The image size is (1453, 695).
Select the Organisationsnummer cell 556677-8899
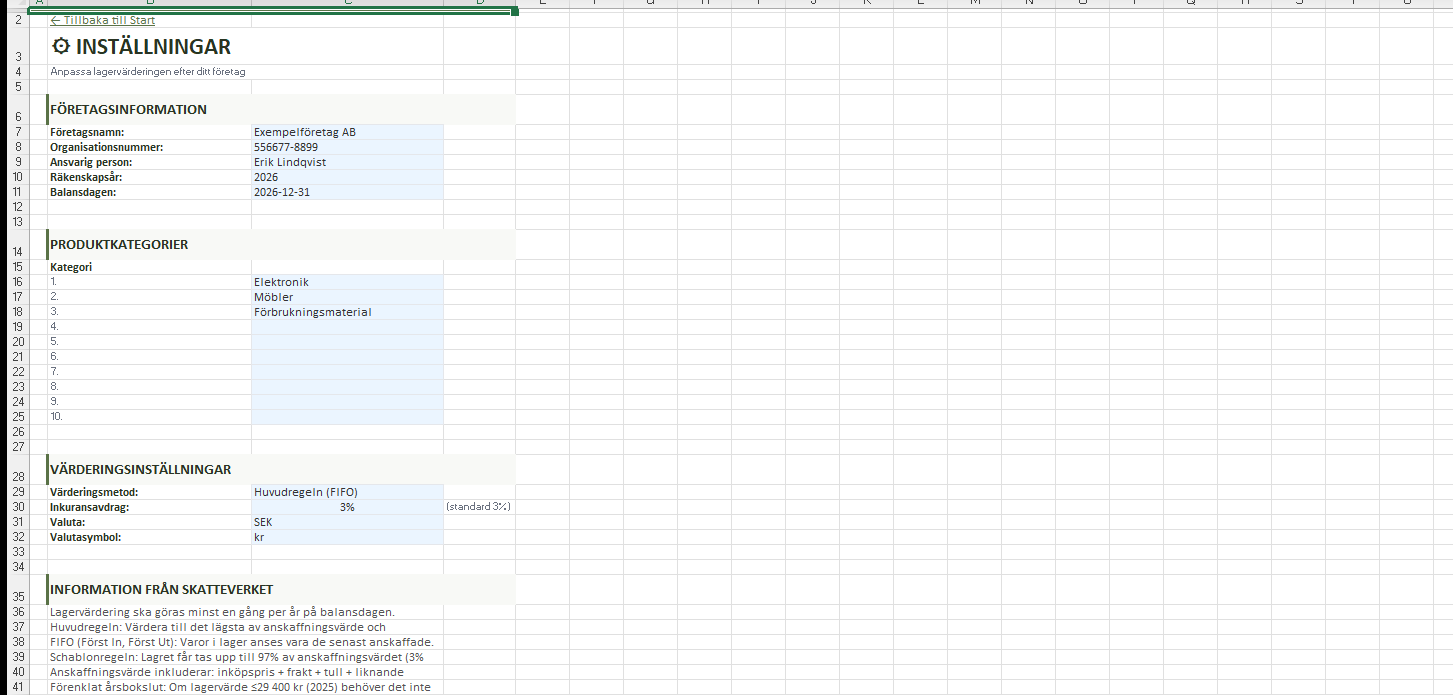[347, 147]
